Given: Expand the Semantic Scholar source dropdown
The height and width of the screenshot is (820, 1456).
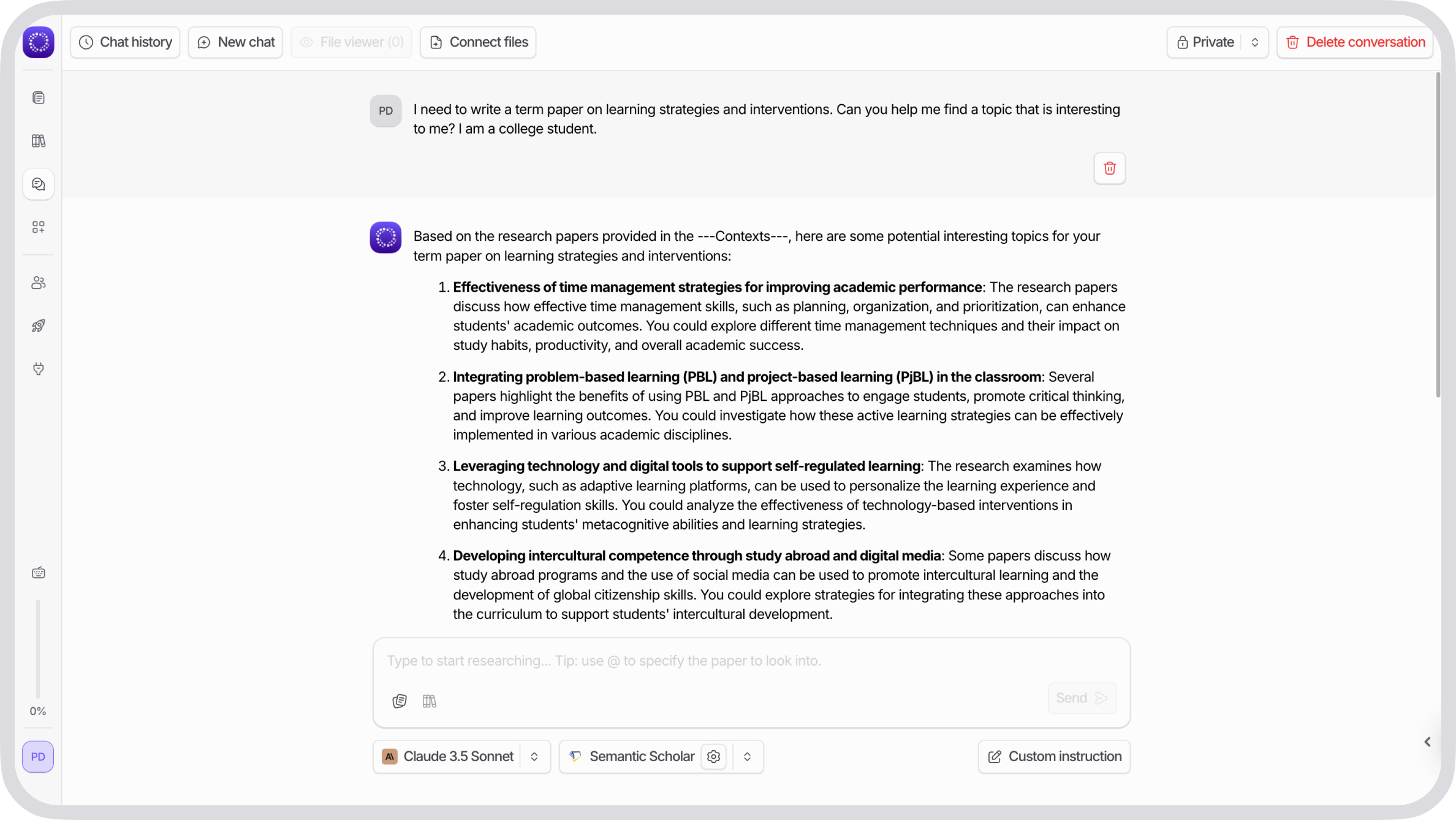Looking at the screenshot, I should coord(747,757).
